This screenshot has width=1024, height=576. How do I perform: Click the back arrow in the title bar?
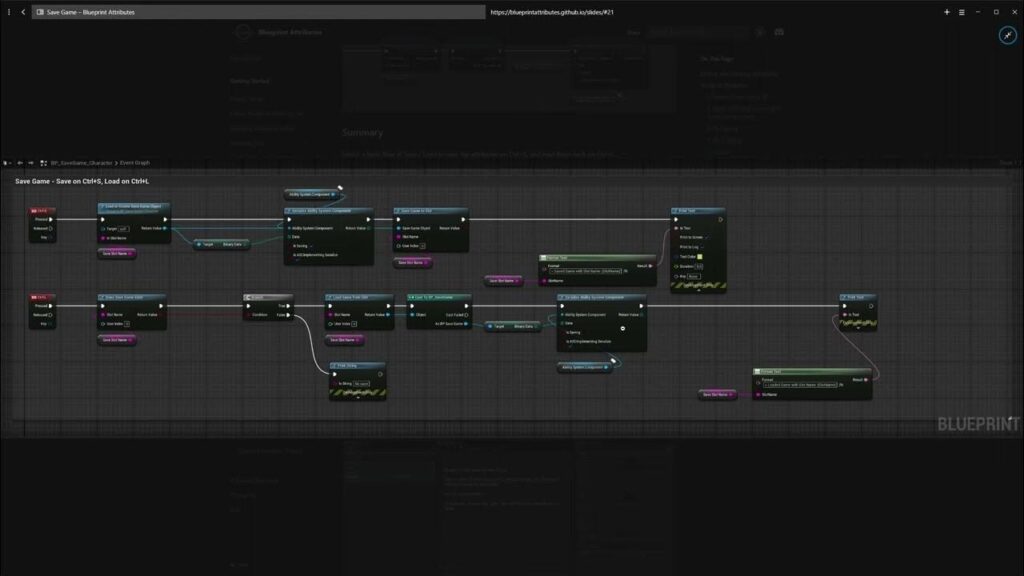click(23, 12)
